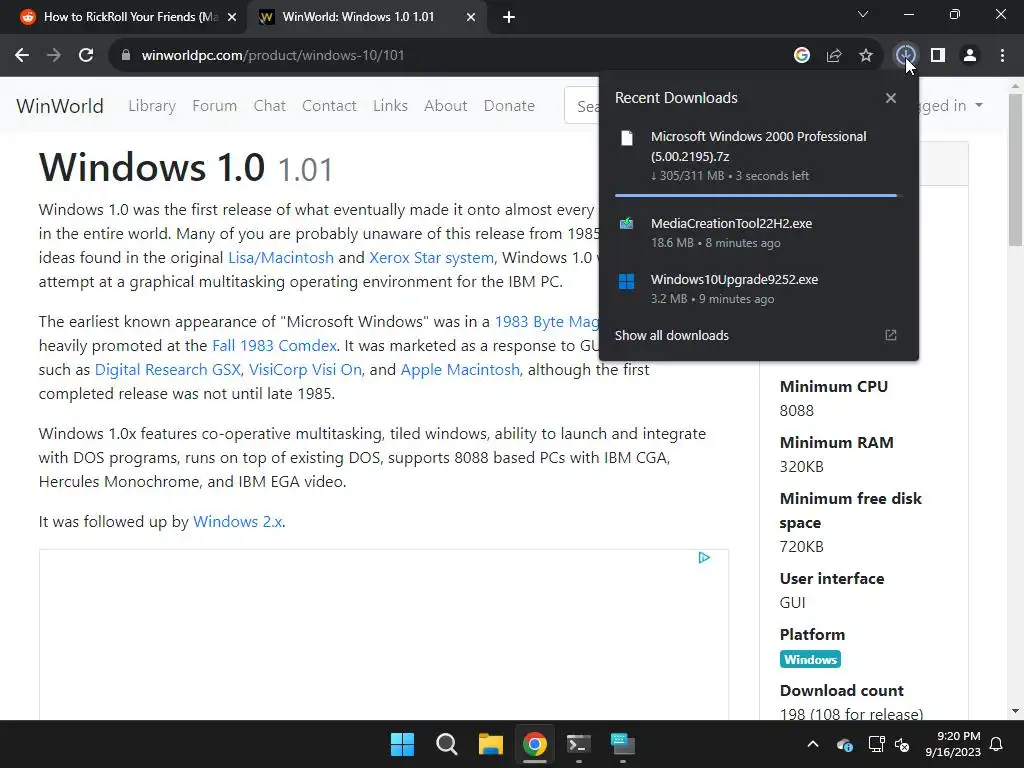The width and height of the screenshot is (1024, 768).
Task: Open MediaCreationTool22H2.exe from downloads
Action: [731, 223]
